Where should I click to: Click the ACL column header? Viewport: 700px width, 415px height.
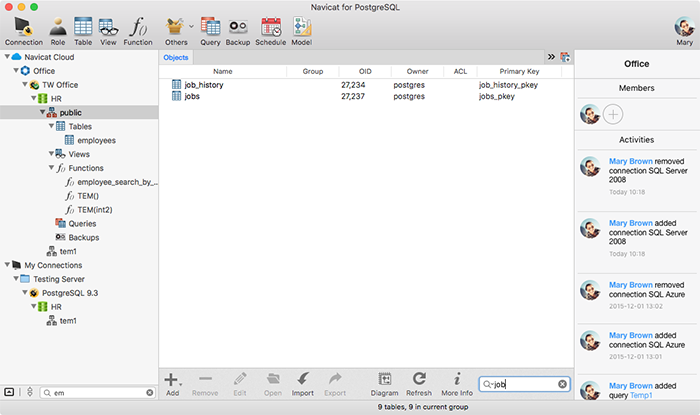(x=460, y=71)
